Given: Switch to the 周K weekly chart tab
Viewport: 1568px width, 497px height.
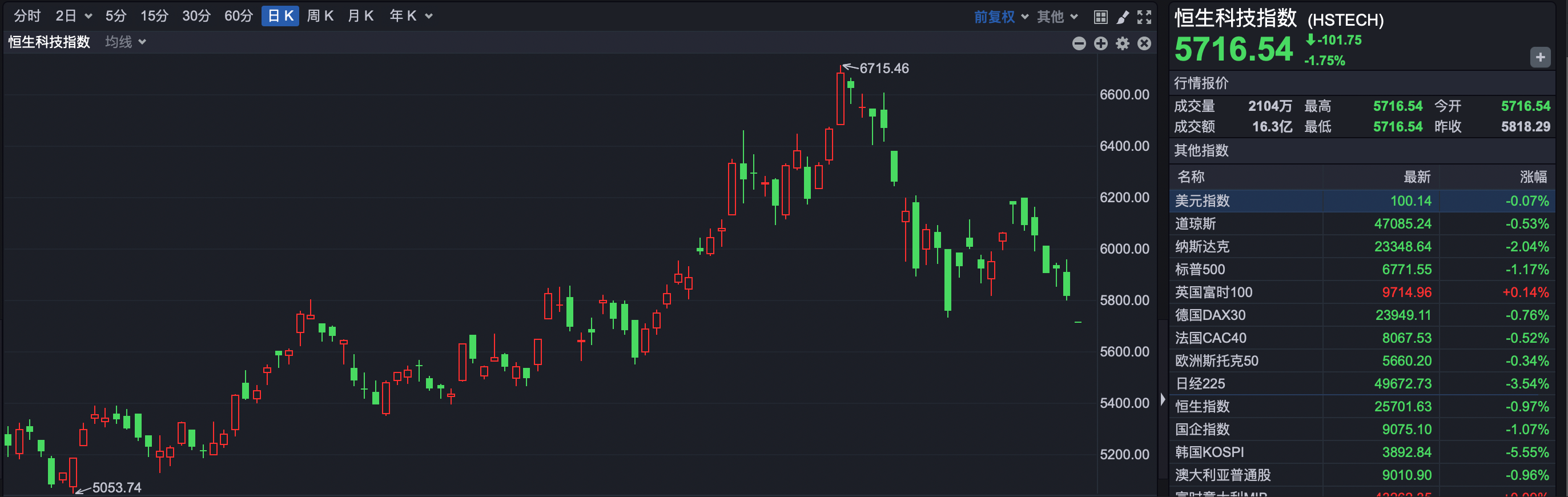Looking at the screenshot, I should click(320, 16).
